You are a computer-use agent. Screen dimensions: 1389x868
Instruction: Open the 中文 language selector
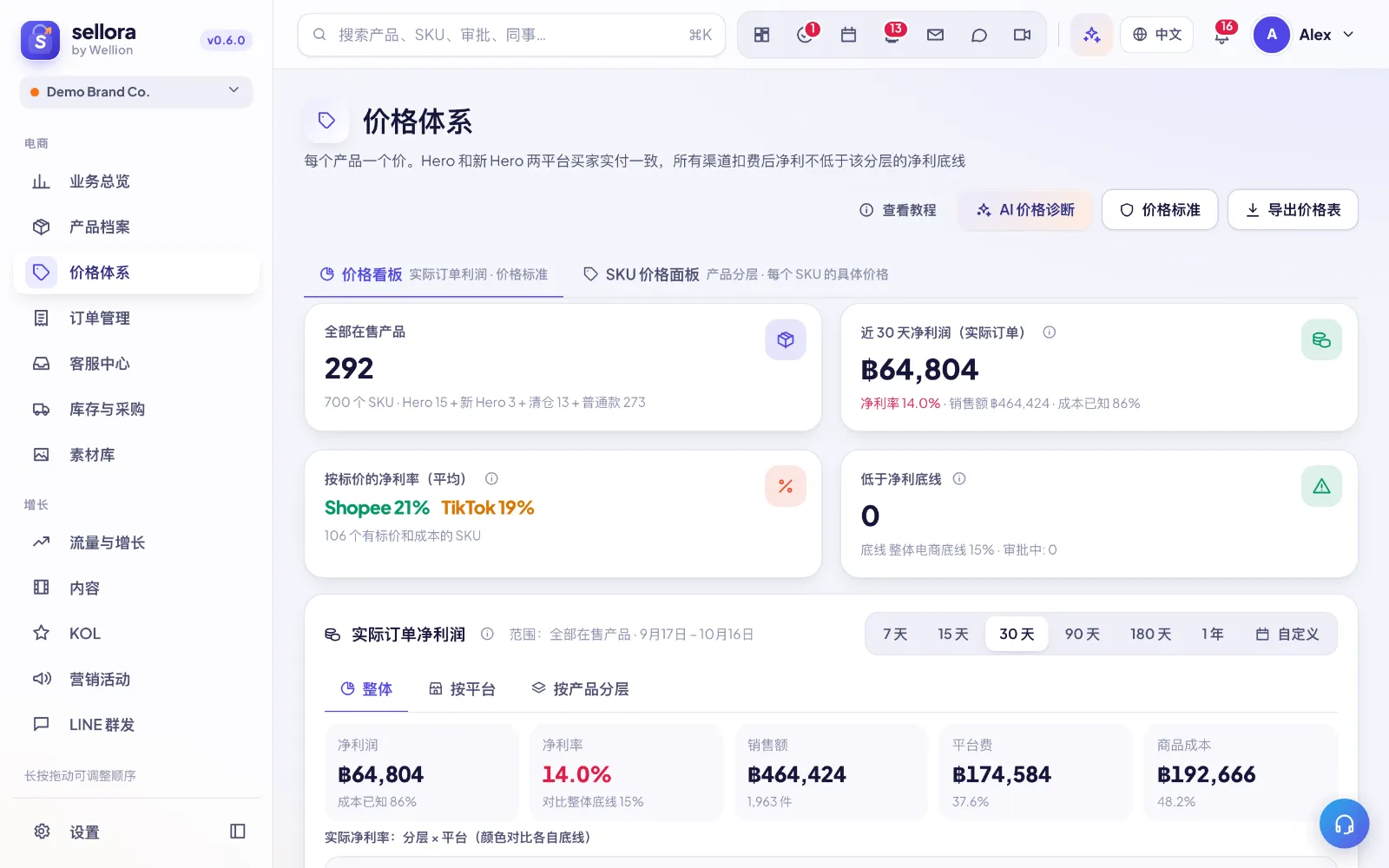[x=1157, y=35]
